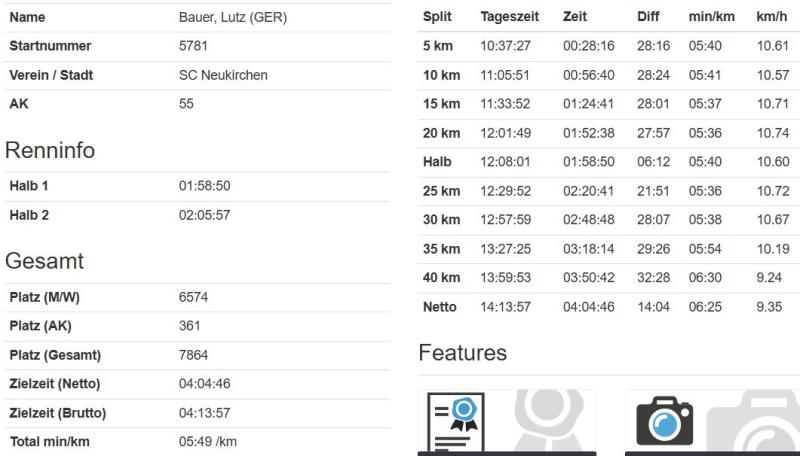Screen dimensions: 800x456
Task: Click the Diff column header
Action: [648, 17]
